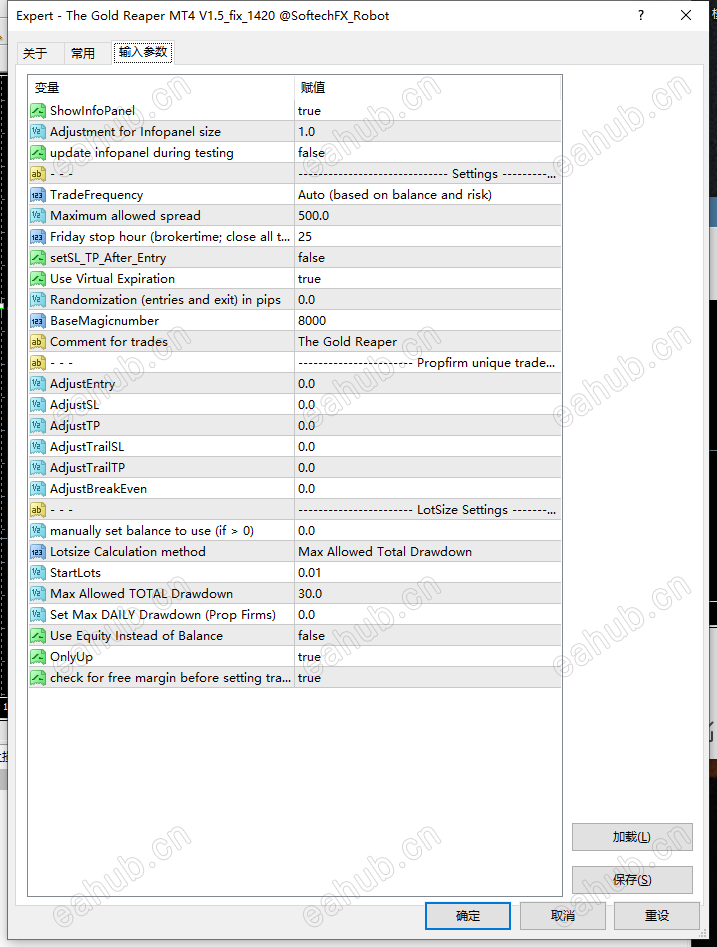This screenshot has height=947, width=717.
Task: Cancel with the 取消 button
Action: [562, 916]
